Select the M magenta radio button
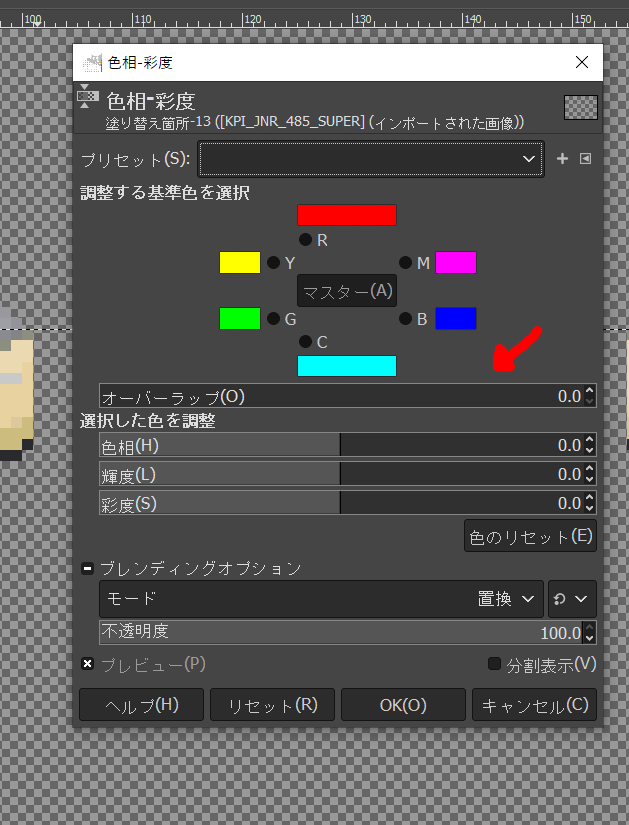 pyautogui.click(x=405, y=263)
